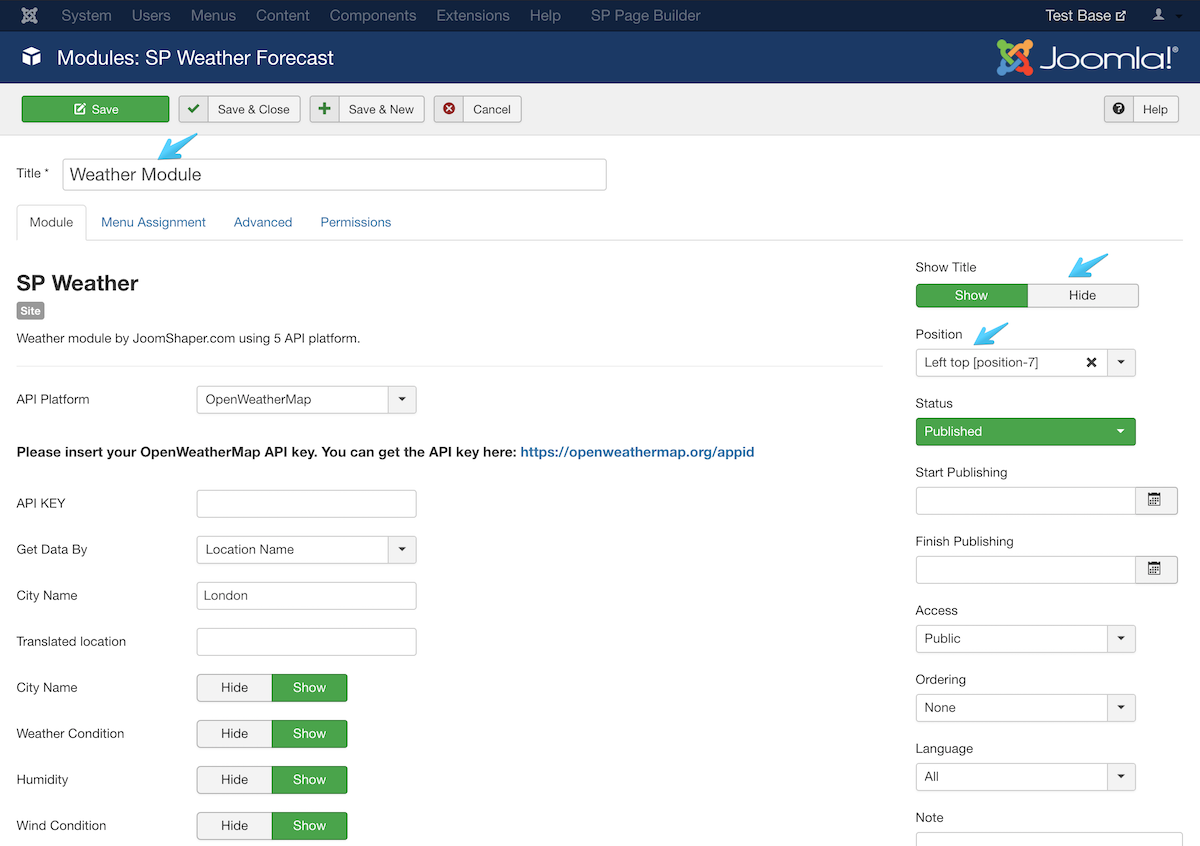Screen dimensions: 1200x846
Task: Click the gray Site badge
Action: [x=31, y=311]
